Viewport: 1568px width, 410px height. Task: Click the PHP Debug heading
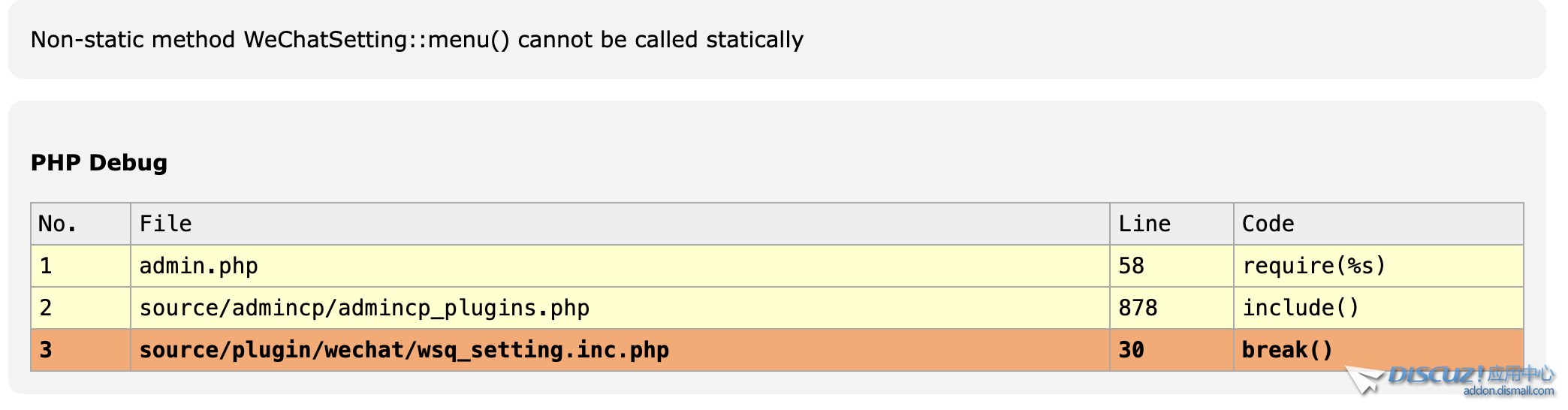[x=99, y=162]
